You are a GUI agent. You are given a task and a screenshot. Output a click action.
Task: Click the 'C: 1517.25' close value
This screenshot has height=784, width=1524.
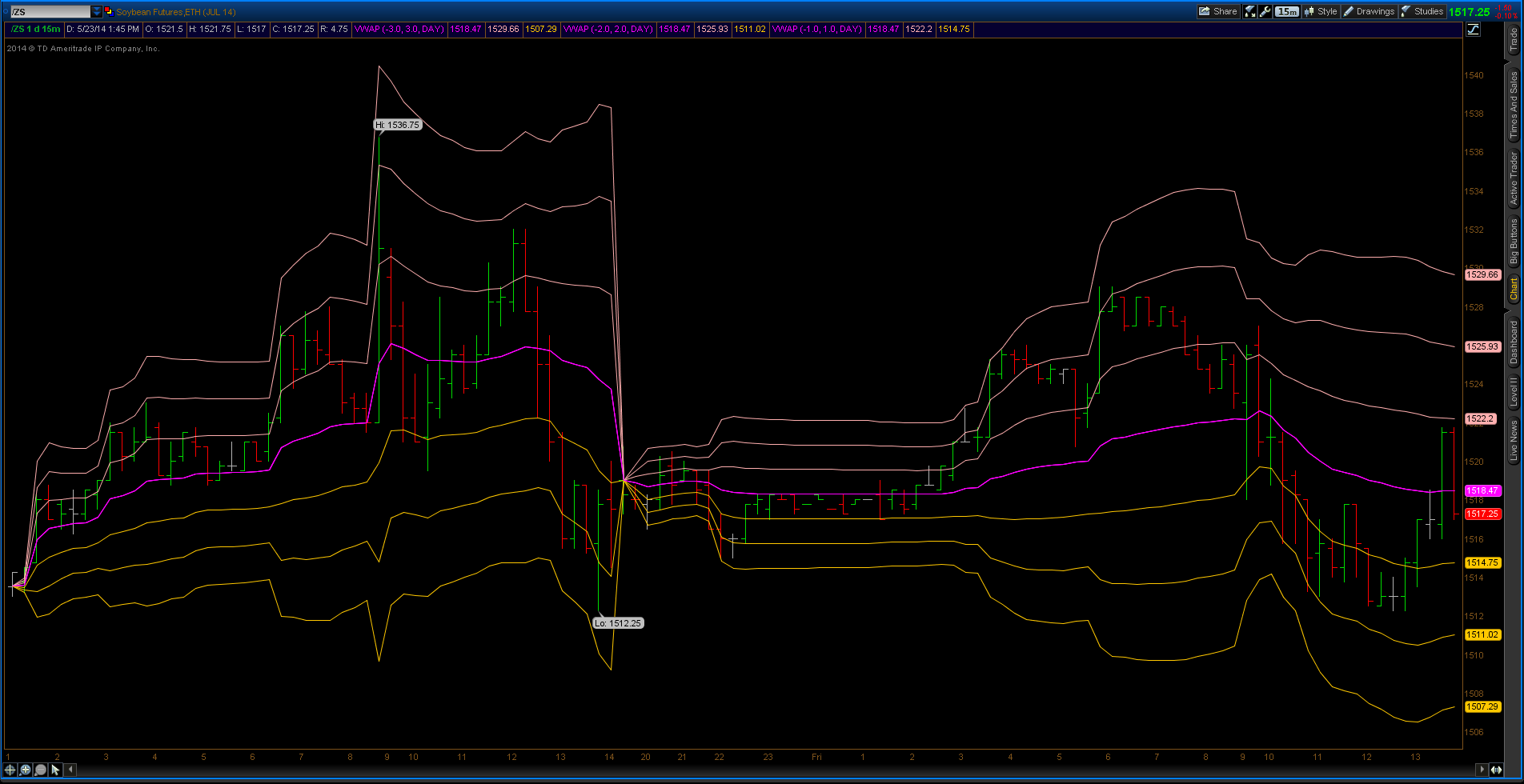[293, 29]
